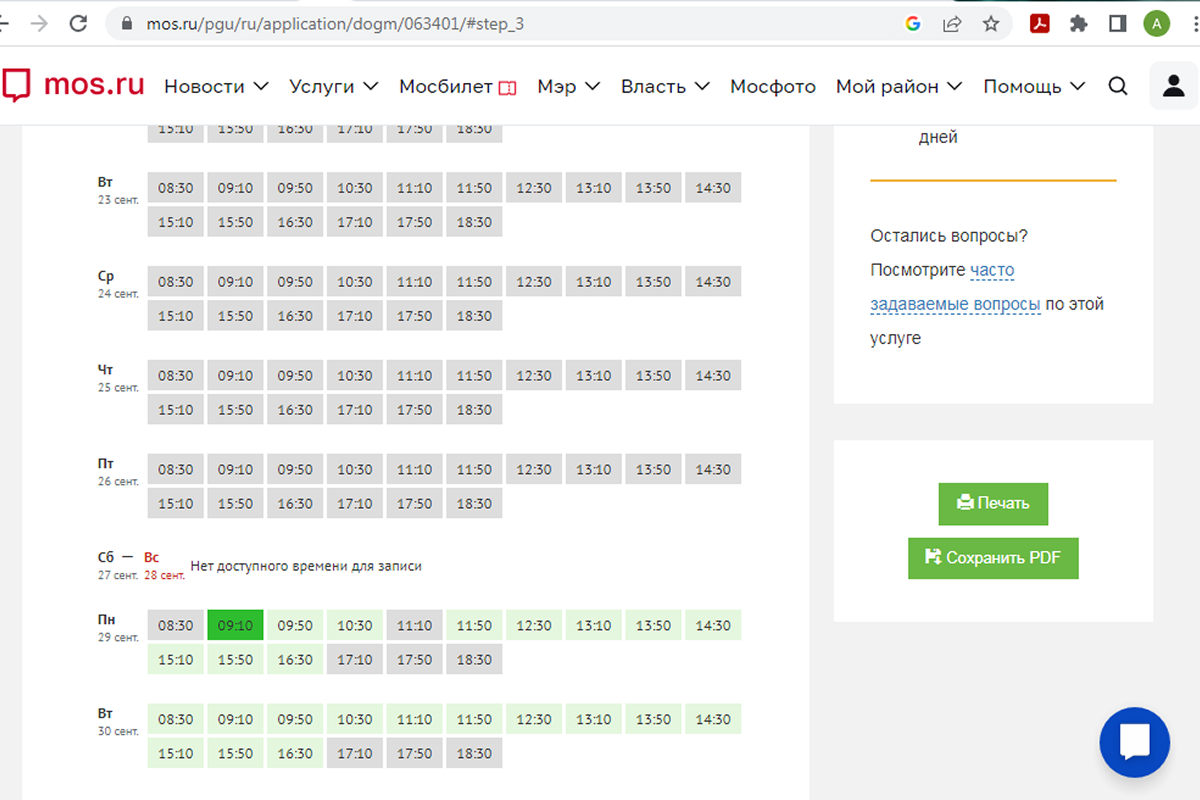The width and height of the screenshot is (1200, 800).
Task: Click the Пт 26 сент. day label
Action: click(x=118, y=472)
